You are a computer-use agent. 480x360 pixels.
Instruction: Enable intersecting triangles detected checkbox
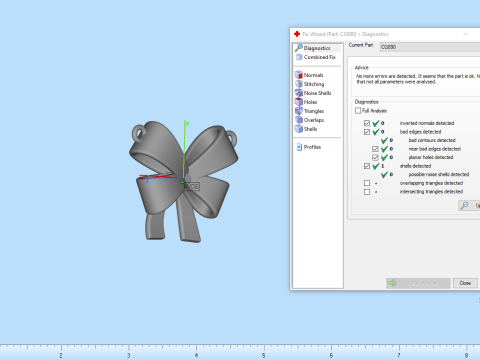click(x=367, y=192)
